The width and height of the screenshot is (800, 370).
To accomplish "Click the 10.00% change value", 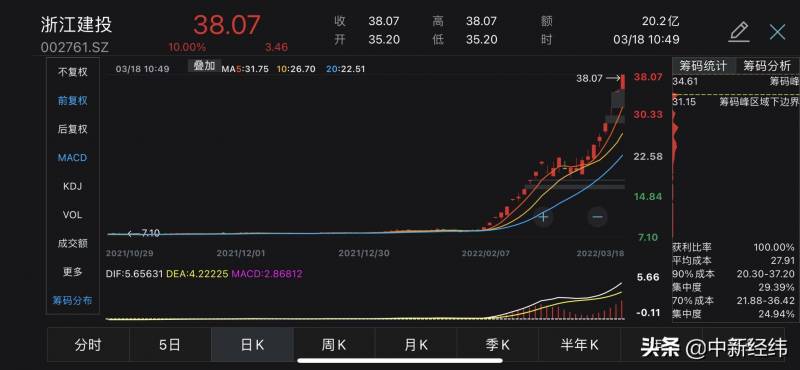I will click(x=187, y=47).
